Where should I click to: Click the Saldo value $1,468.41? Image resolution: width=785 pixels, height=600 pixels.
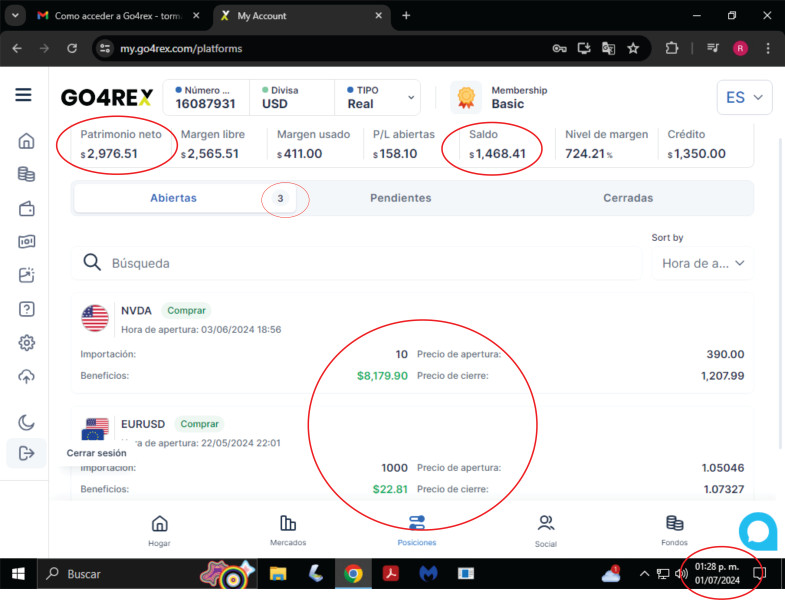497,154
